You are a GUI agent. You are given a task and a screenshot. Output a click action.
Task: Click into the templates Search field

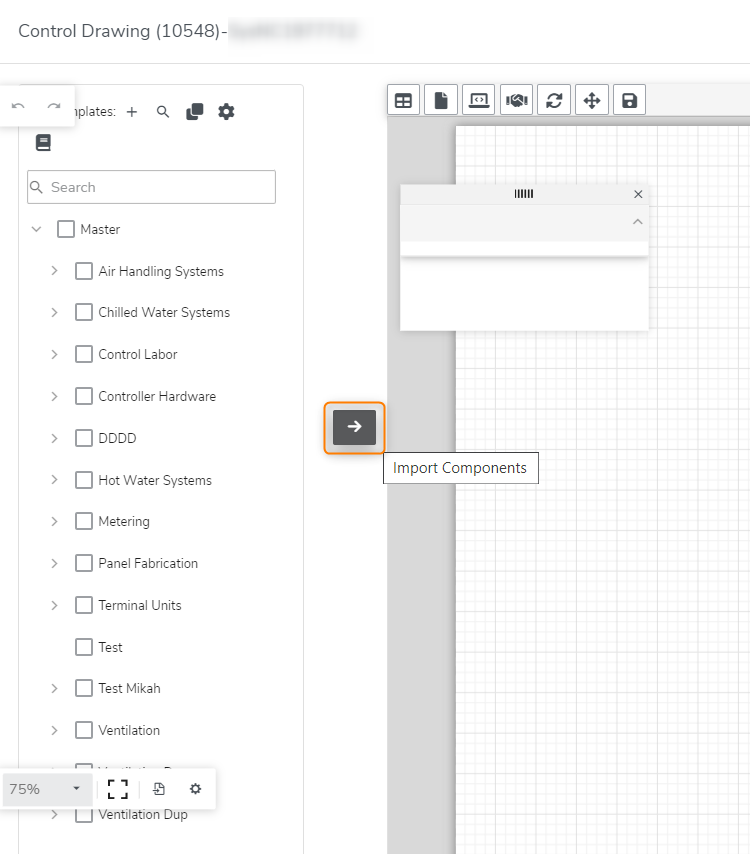(151, 187)
